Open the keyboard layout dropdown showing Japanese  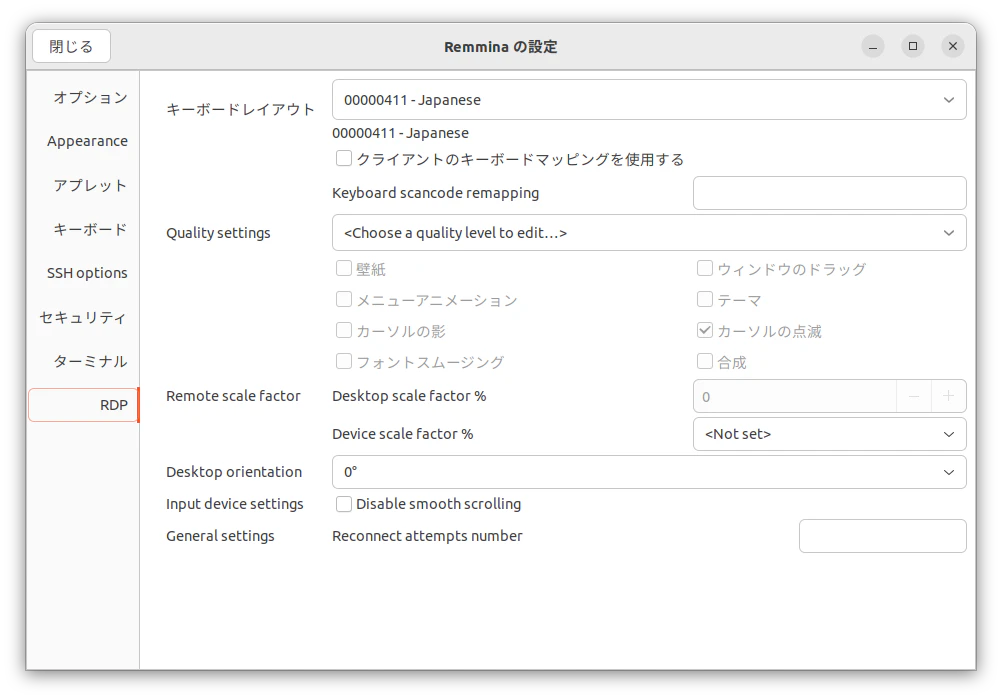coord(649,100)
